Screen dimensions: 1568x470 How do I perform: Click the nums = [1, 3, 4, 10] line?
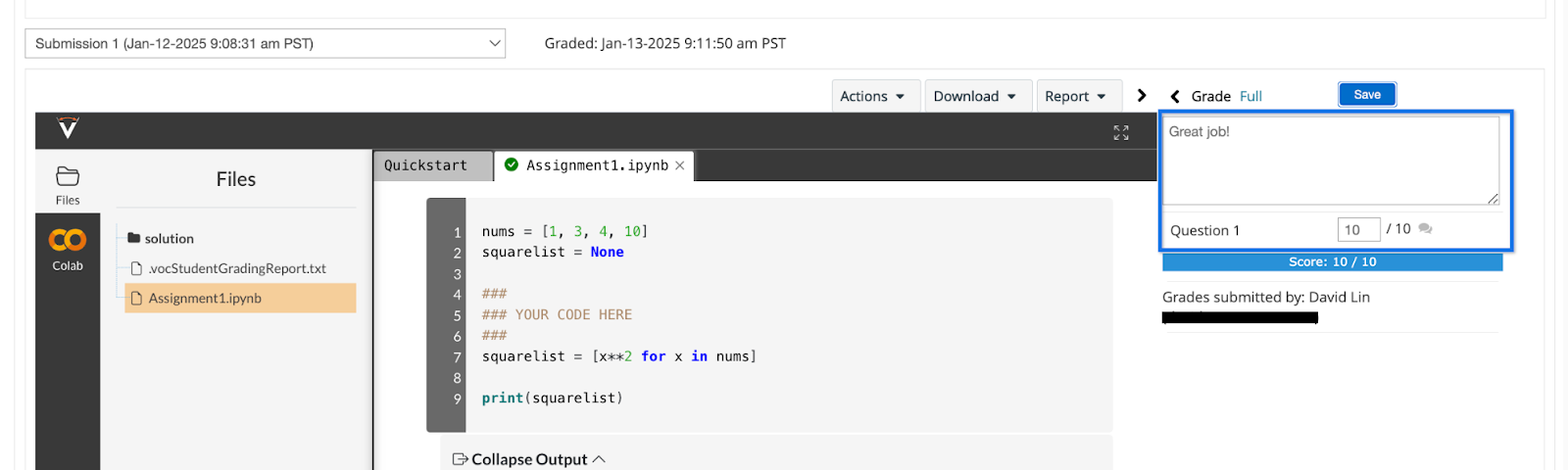[564, 231]
